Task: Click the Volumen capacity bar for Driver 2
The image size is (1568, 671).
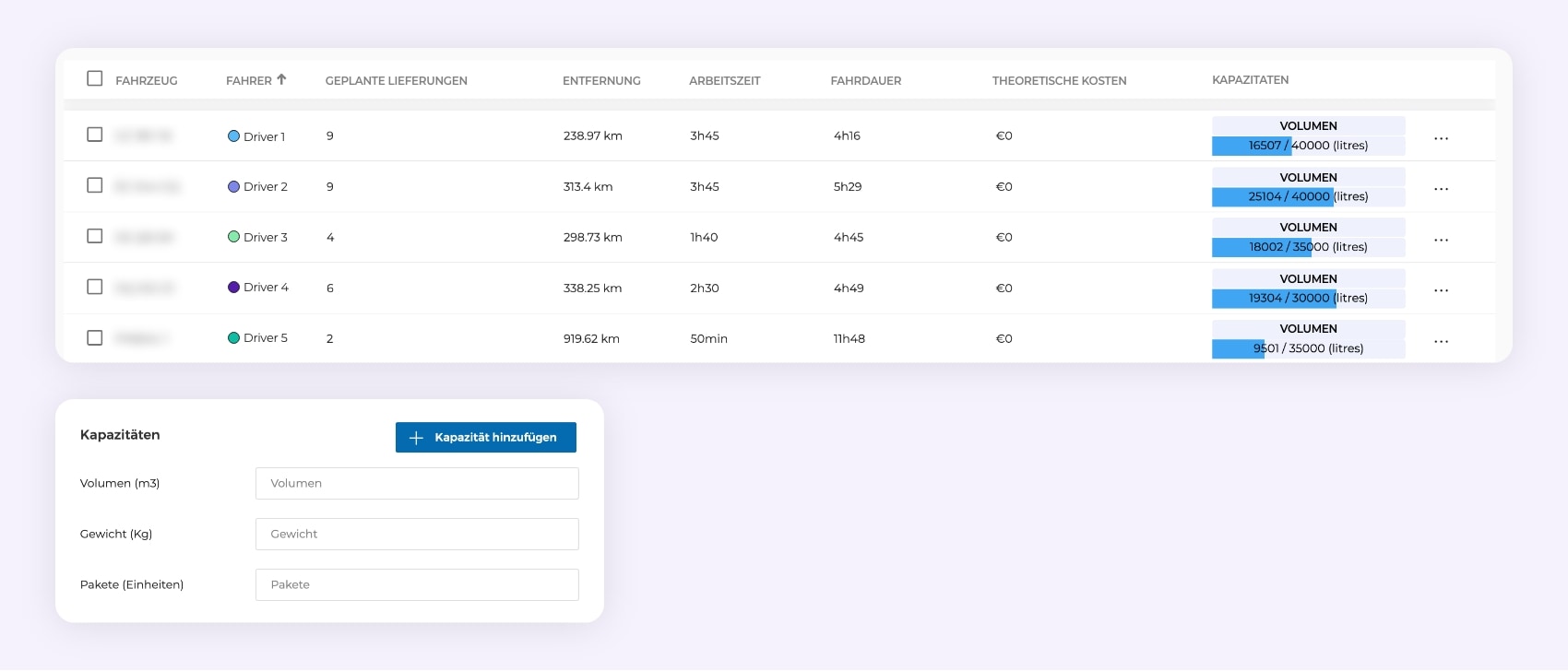Action: click(x=1308, y=196)
